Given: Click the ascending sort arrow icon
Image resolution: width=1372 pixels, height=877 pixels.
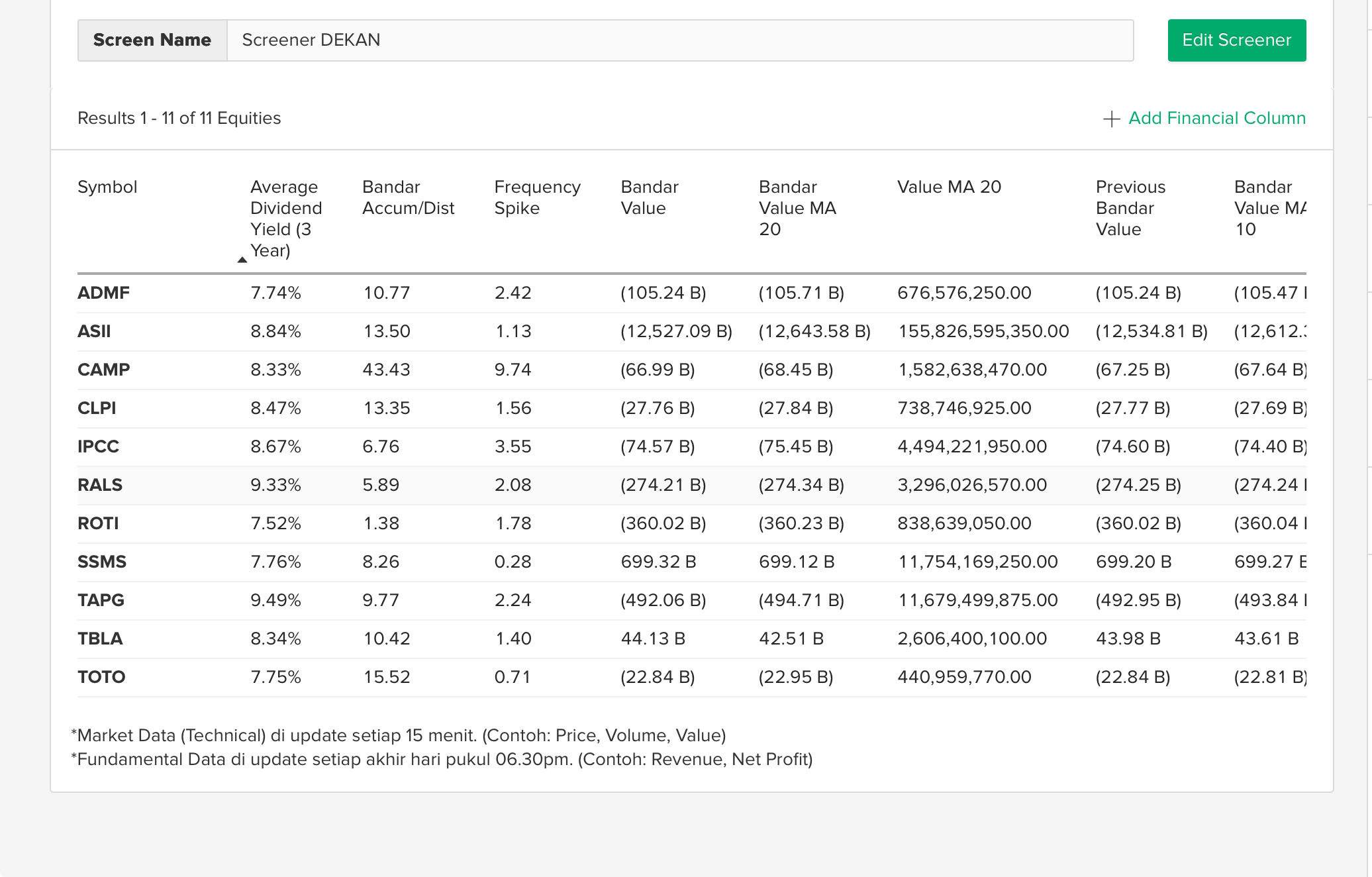Looking at the screenshot, I should pos(242,260).
